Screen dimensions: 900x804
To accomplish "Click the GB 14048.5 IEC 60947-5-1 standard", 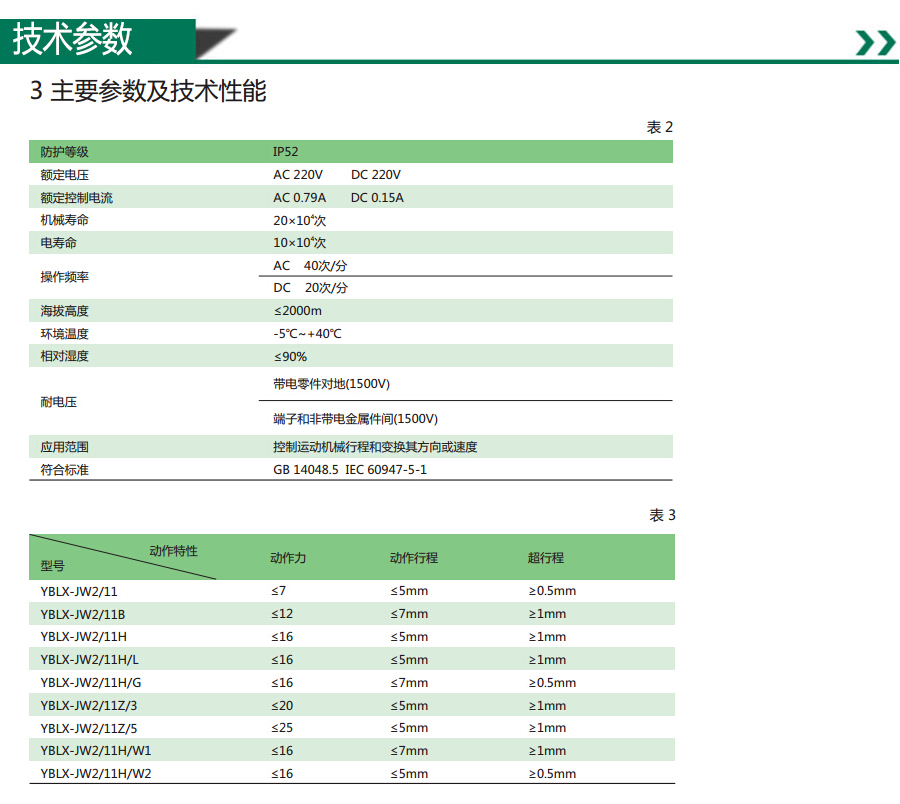I will click(350, 469).
